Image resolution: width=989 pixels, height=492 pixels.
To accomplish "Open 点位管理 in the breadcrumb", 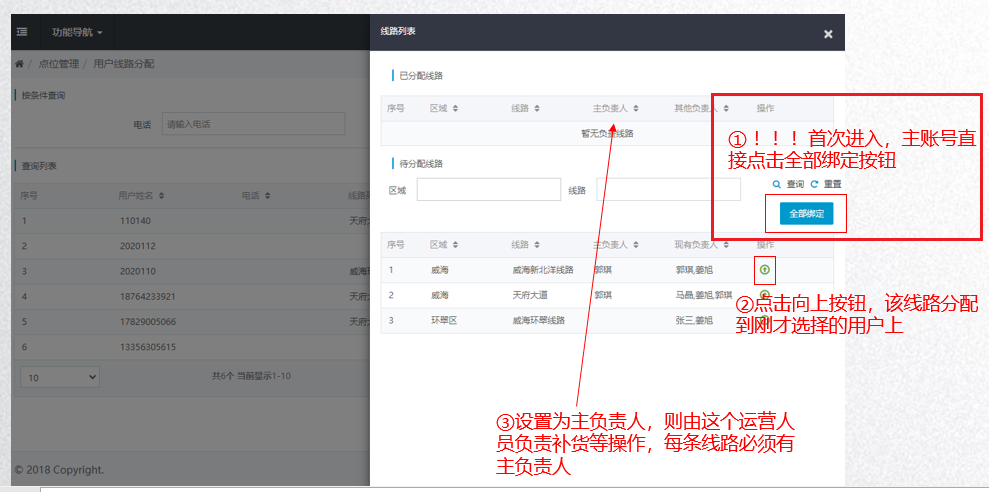I will click(59, 64).
